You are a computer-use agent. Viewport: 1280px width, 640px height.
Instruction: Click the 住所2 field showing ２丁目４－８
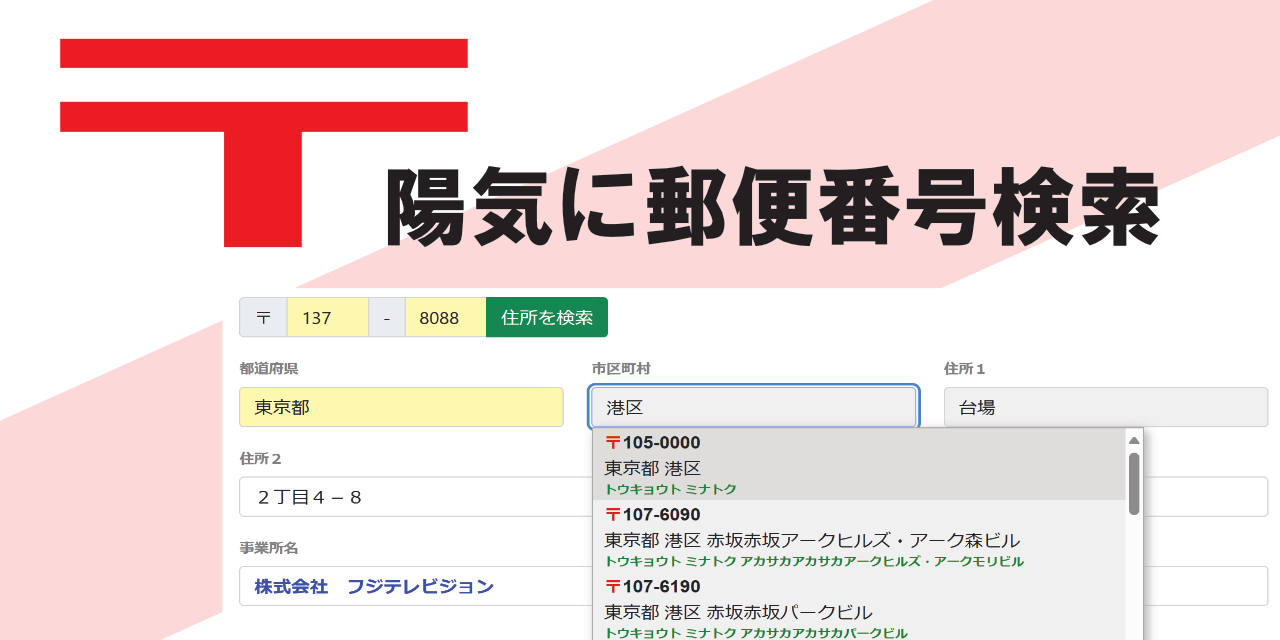click(400, 497)
